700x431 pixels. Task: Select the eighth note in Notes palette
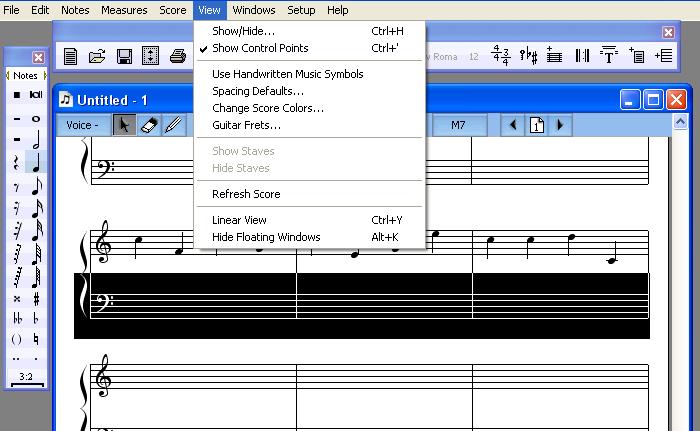(x=37, y=185)
